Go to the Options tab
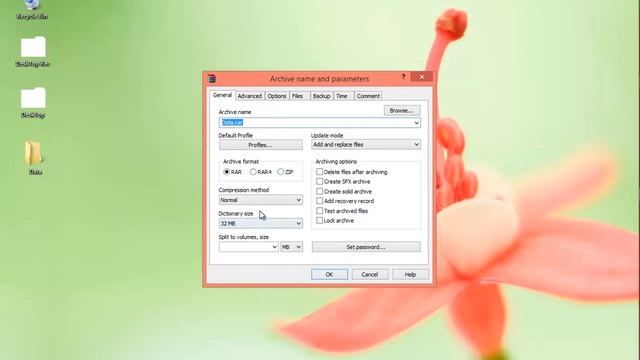Screen dimensions: 640x360 pyautogui.click(x=276, y=96)
